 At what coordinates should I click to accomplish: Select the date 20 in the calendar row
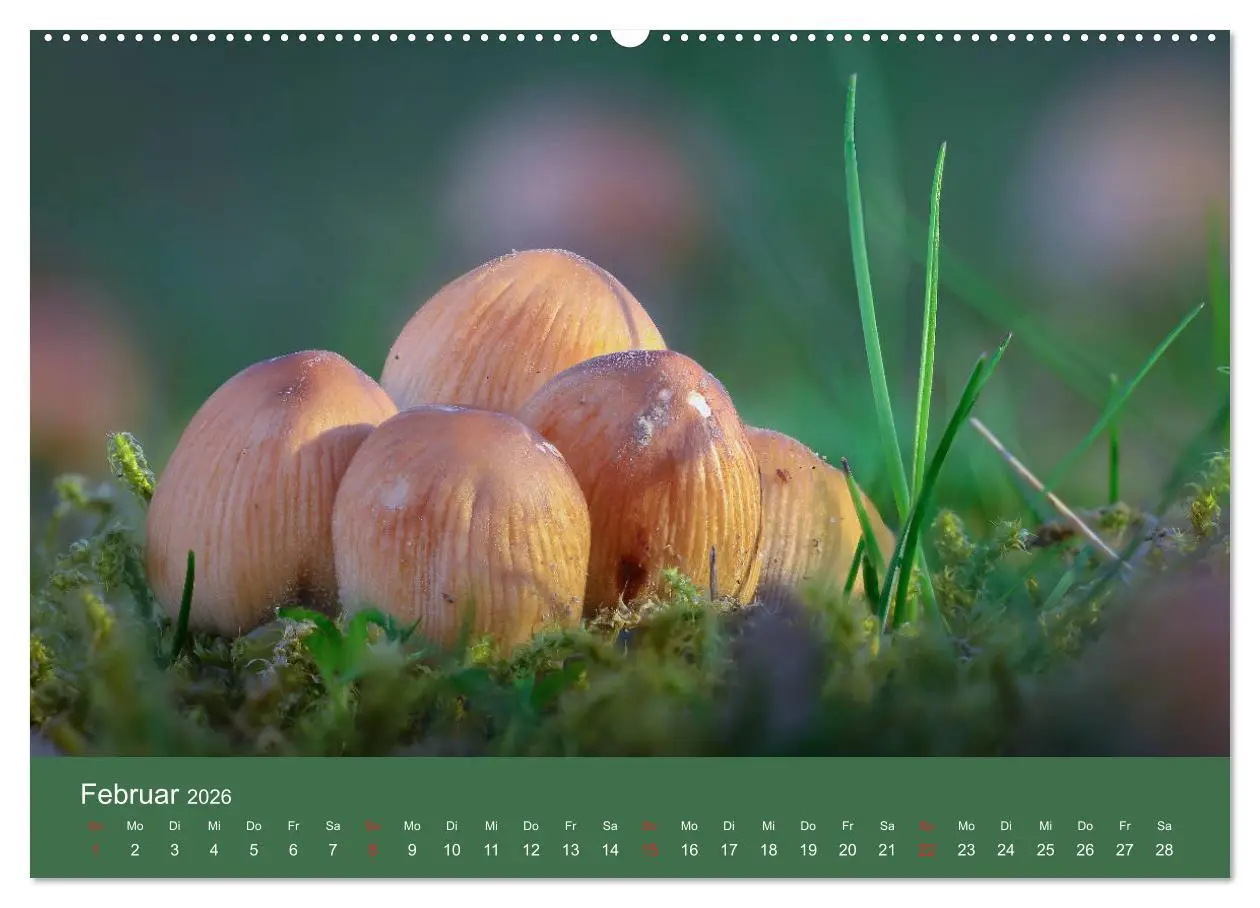848,850
